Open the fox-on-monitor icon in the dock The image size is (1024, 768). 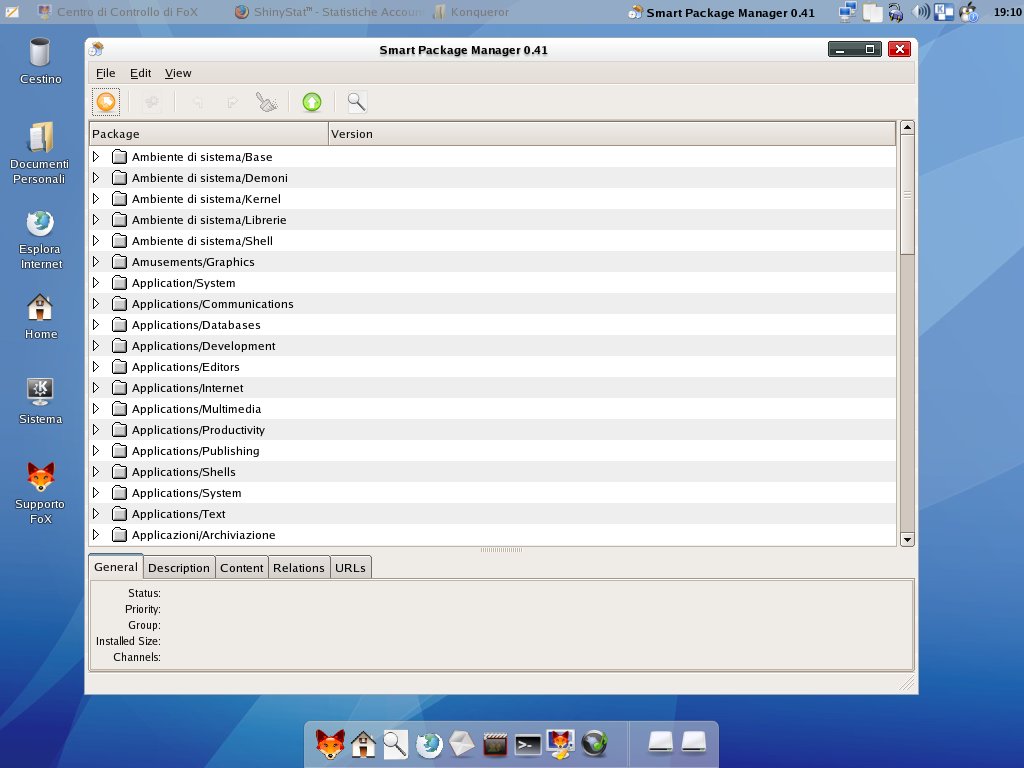click(x=561, y=744)
